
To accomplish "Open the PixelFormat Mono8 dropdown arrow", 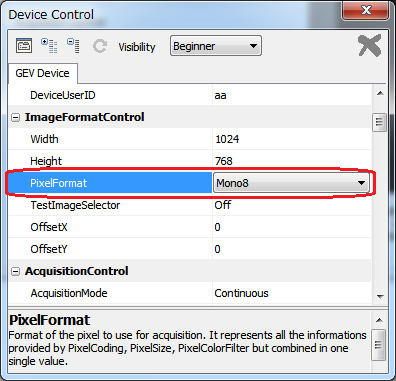I will coord(361,183).
